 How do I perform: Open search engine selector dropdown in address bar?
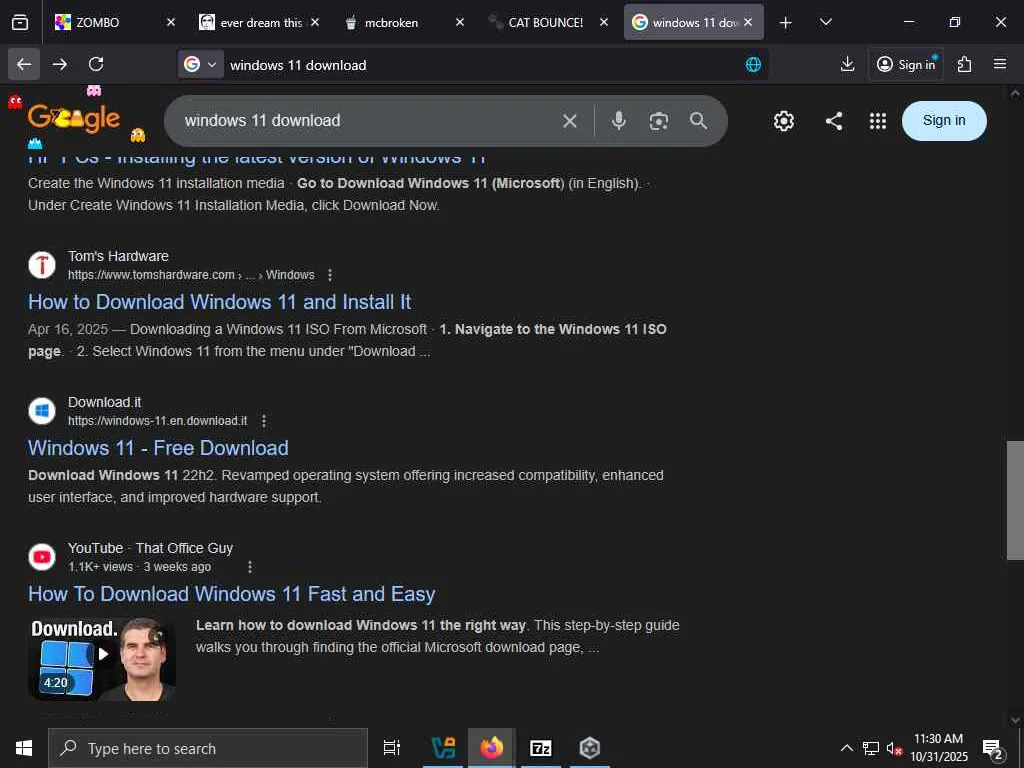[x=200, y=64]
